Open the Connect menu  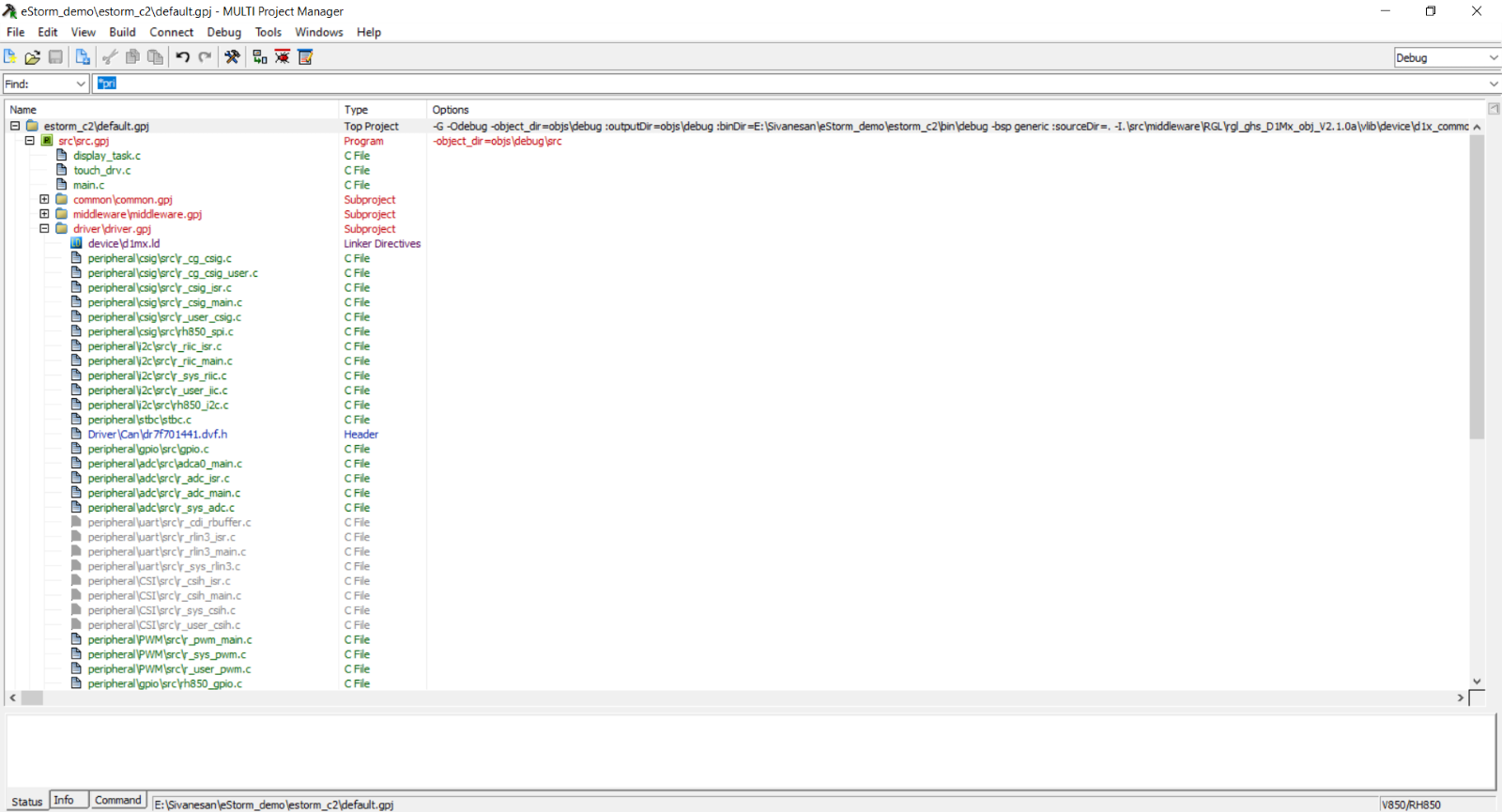[172, 32]
